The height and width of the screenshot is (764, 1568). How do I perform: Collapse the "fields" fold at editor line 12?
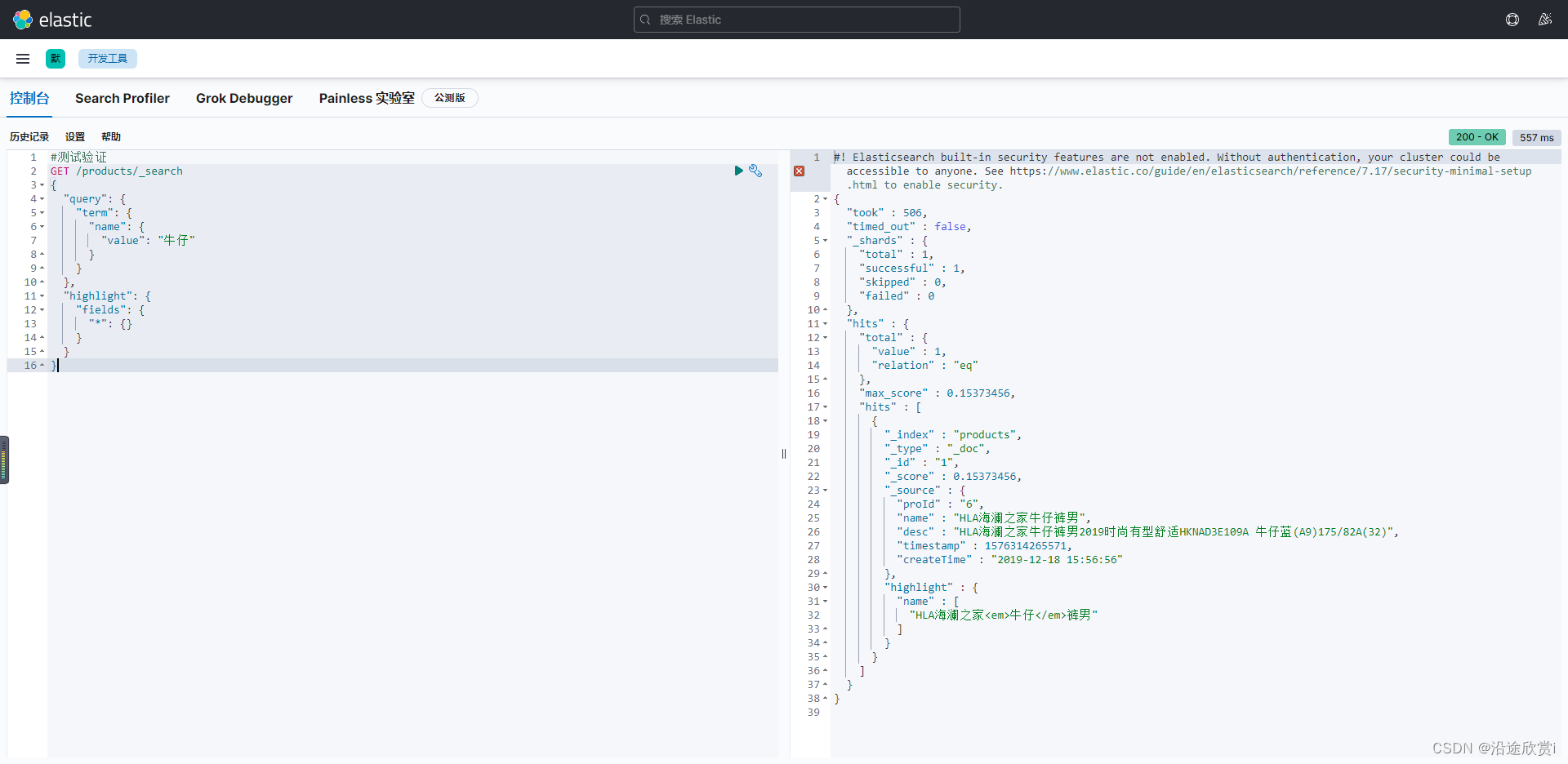point(42,310)
